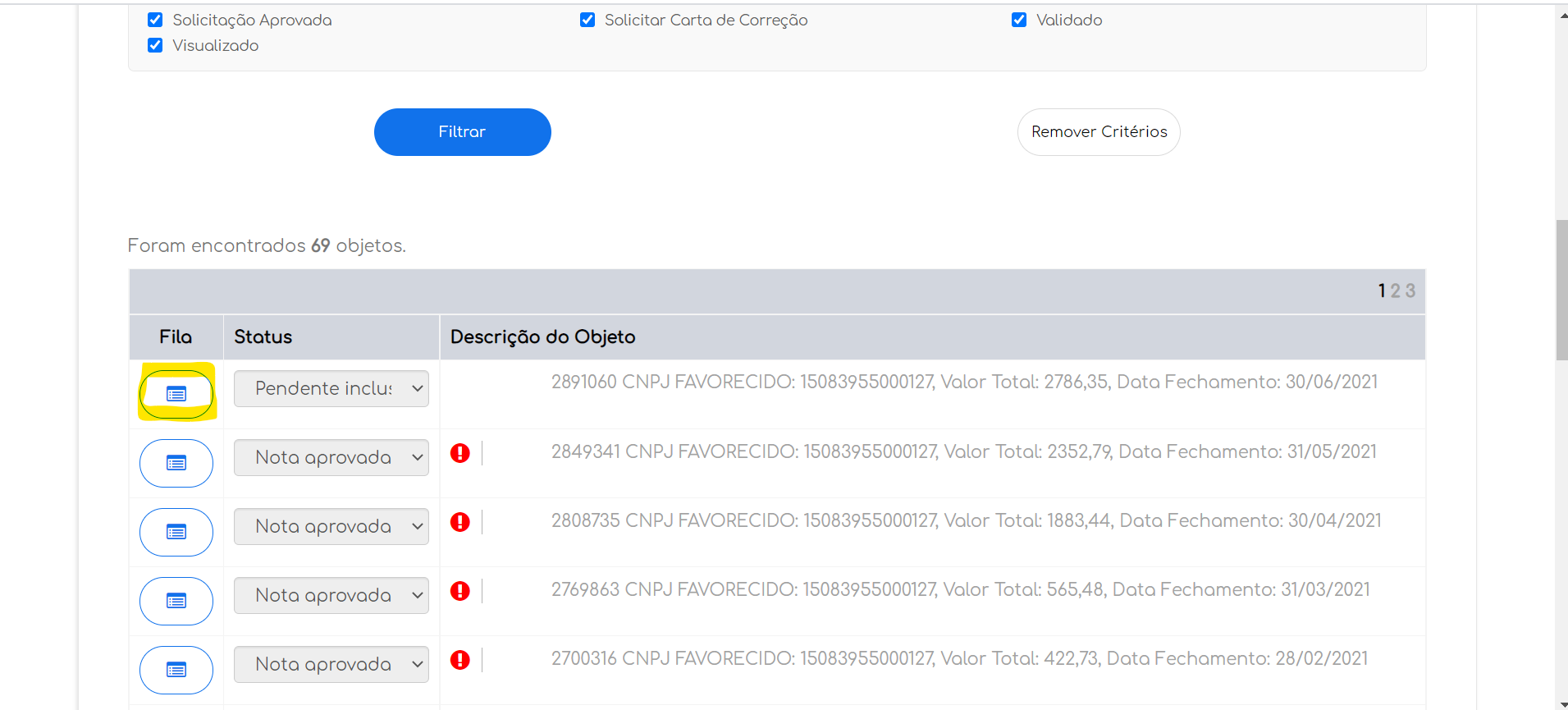Click the red alert icon for object 2700316
The height and width of the screenshot is (710, 1568).
point(460,660)
